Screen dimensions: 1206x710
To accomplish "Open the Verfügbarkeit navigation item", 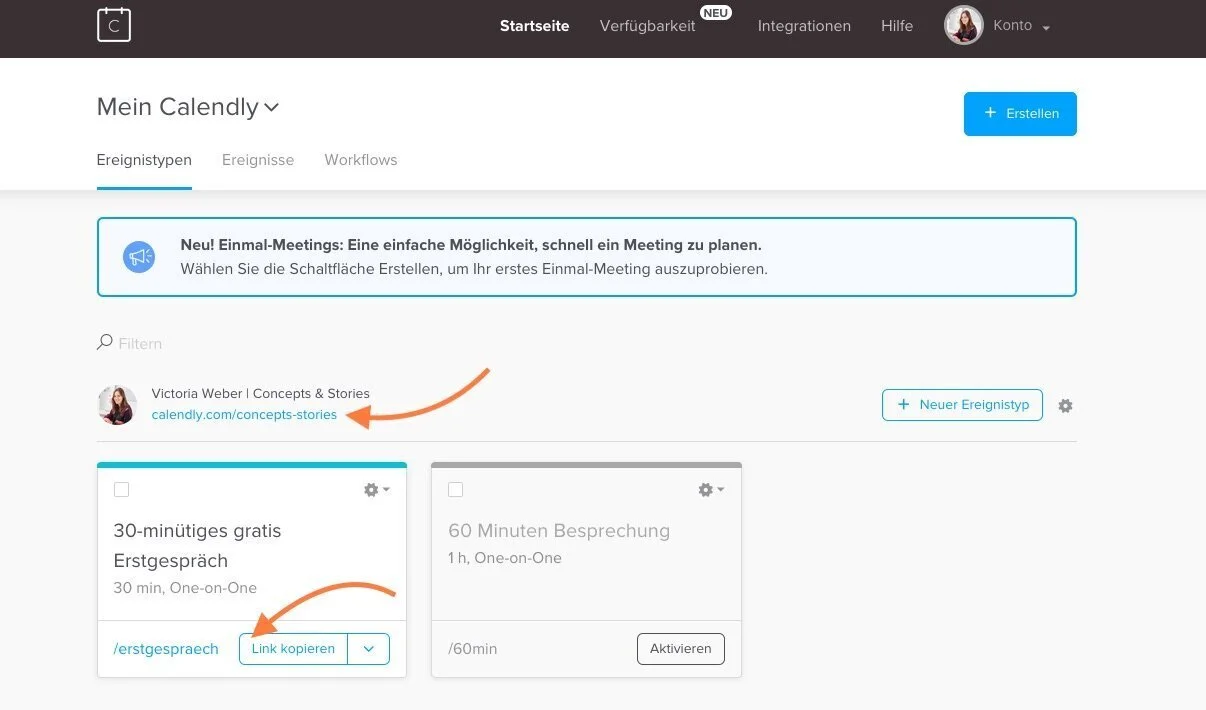I will pos(647,26).
